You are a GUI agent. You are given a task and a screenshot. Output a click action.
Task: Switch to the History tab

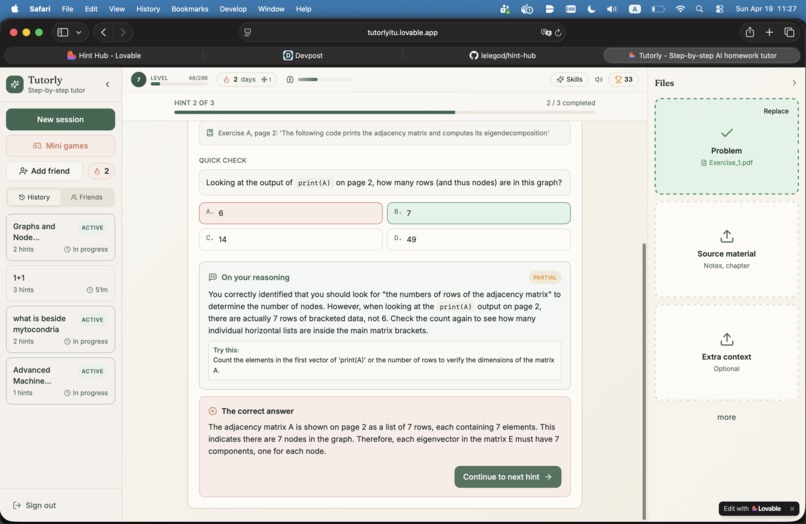pos(34,197)
